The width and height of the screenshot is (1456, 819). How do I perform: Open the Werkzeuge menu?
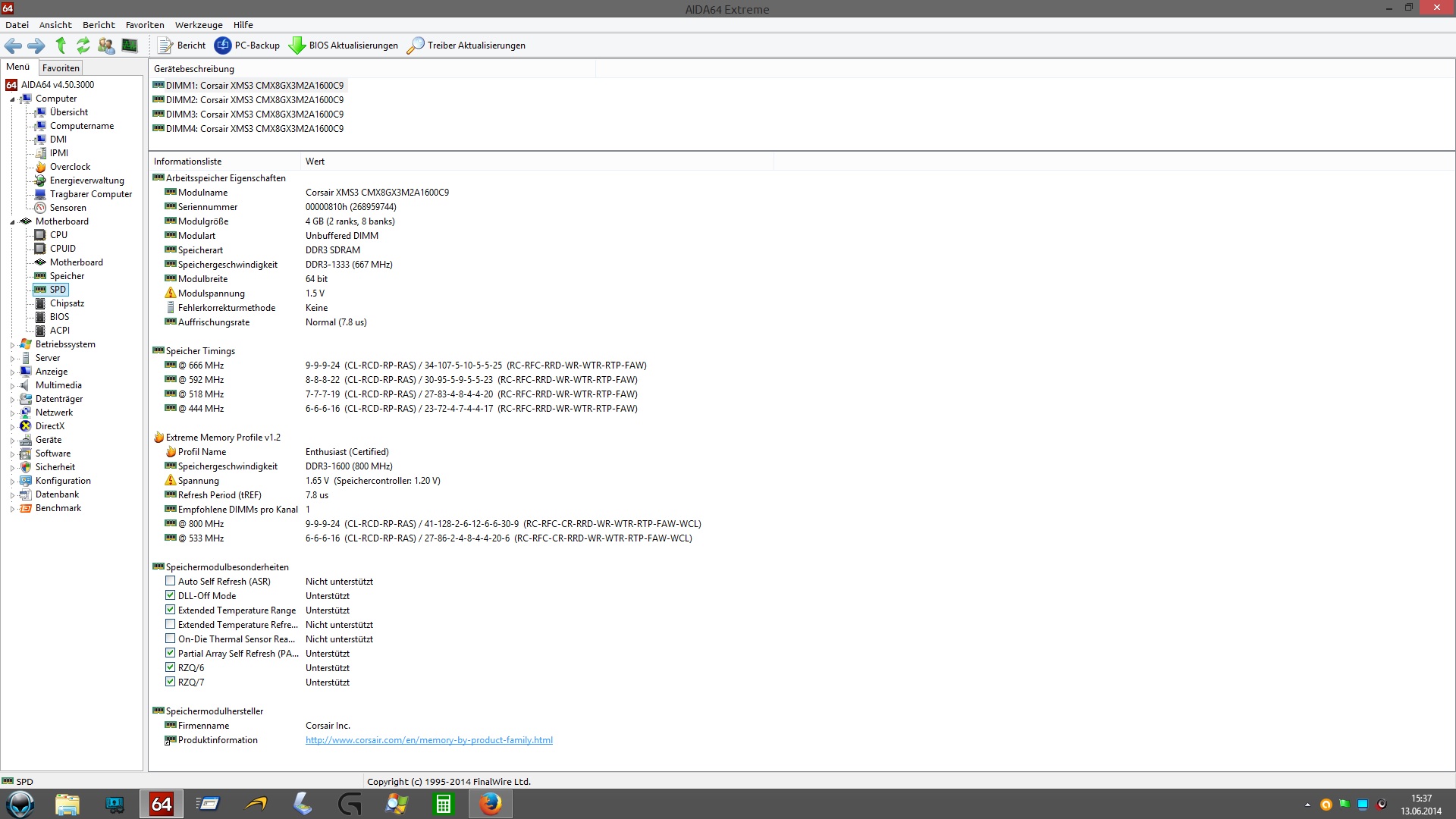(199, 25)
